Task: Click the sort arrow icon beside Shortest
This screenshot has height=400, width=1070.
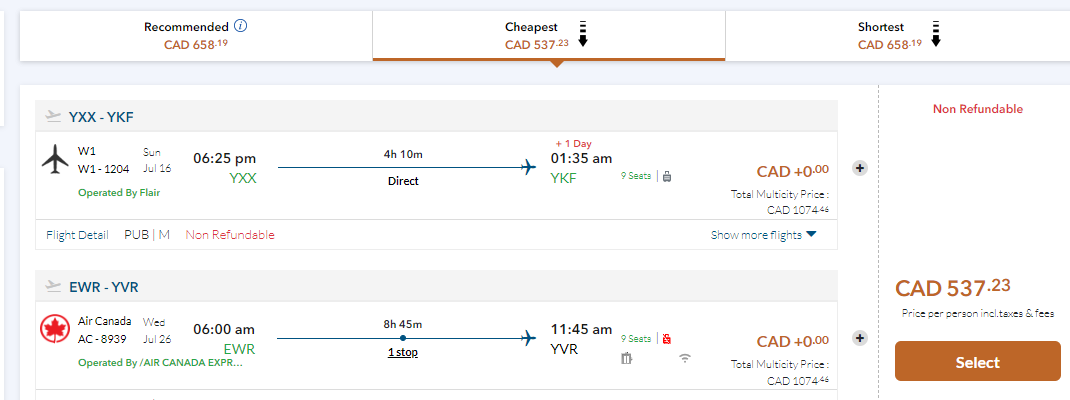Action: click(935, 34)
